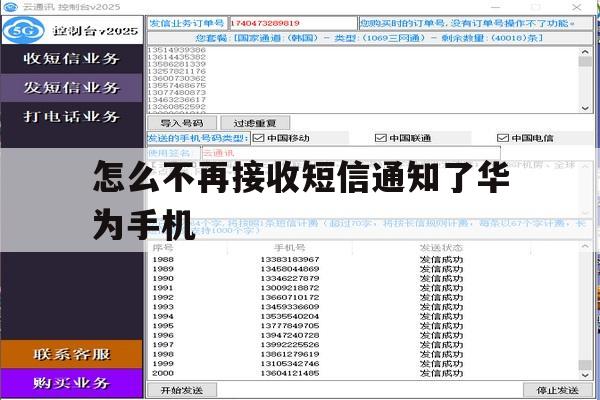Toggle 中国电信 checkbox
Viewport: 600px width, 400px height.
[502, 138]
